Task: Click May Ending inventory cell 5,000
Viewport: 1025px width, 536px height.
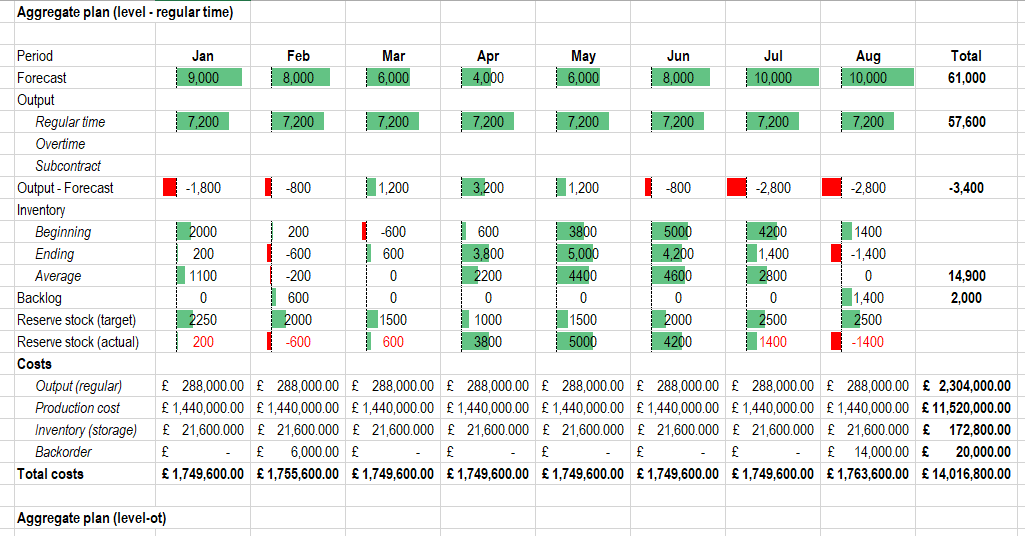Action: pos(583,254)
